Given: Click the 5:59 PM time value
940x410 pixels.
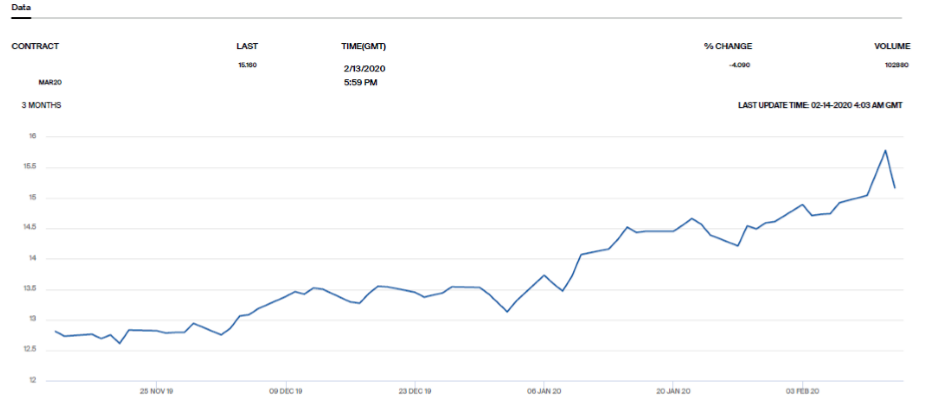Looking at the screenshot, I should click(x=360, y=82).
